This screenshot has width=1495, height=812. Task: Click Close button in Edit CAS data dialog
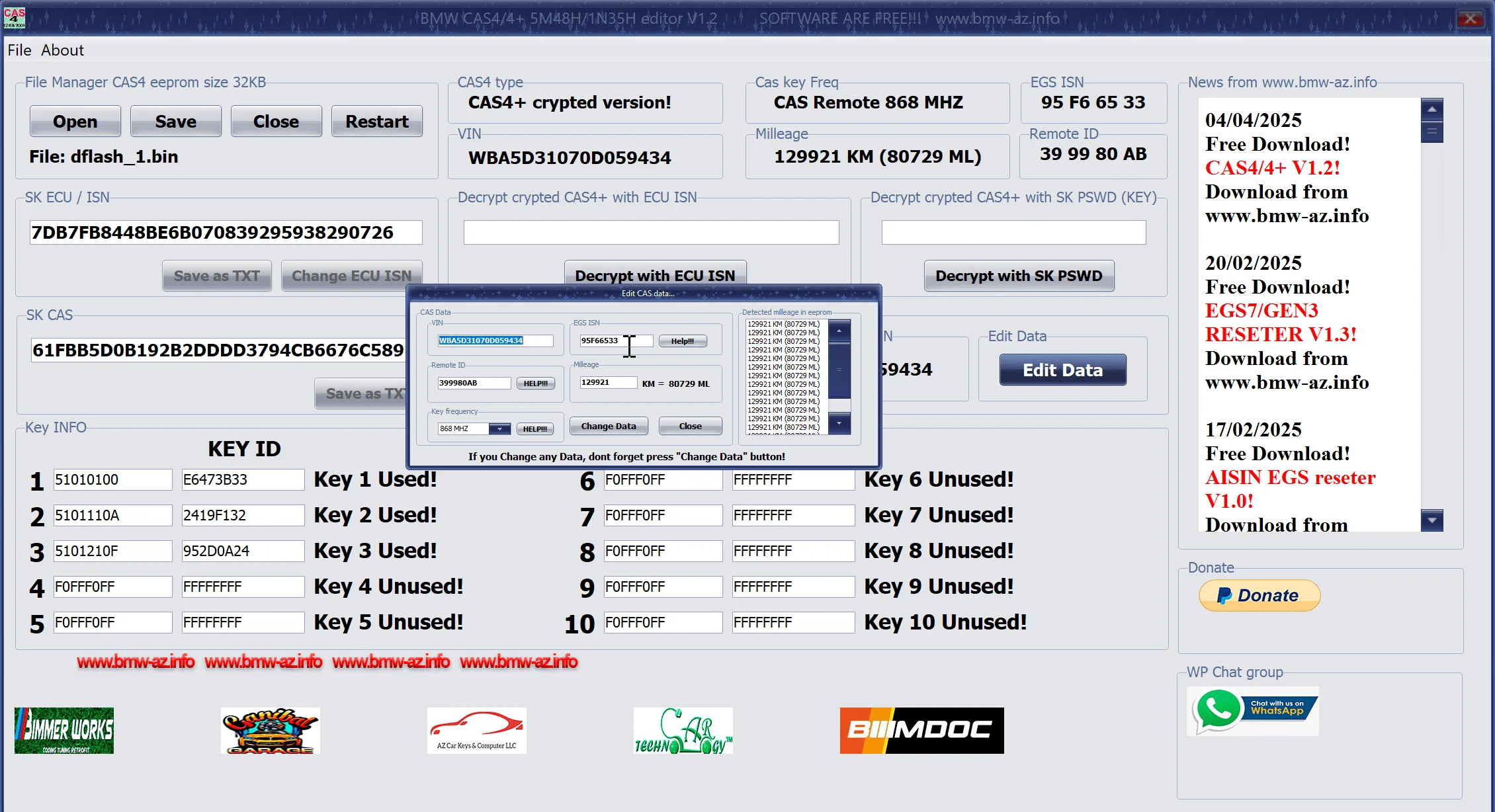pyautogui.click(x=691, y=426)
